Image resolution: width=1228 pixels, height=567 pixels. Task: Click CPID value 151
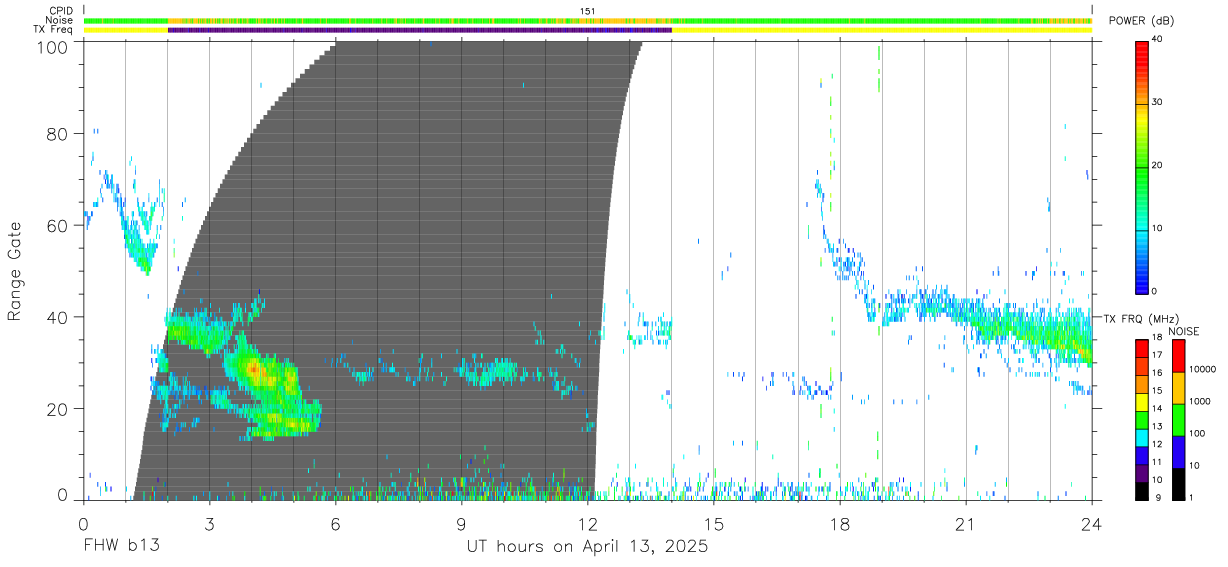pyautogui.click(x=587, y=11)
